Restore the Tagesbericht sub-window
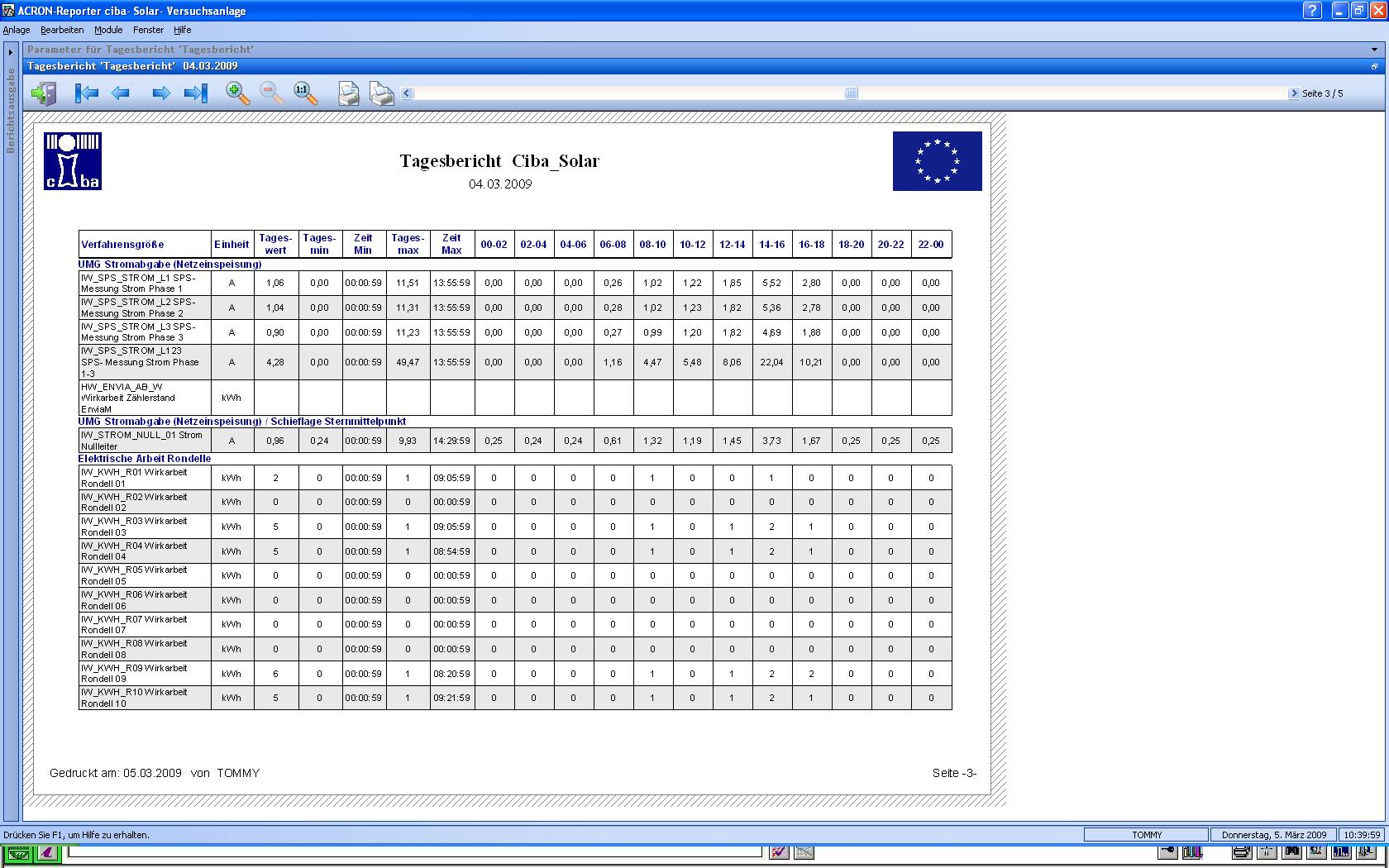This screenshot has width=1389, height=868. pyautogui.click(x=1374, y=66)
